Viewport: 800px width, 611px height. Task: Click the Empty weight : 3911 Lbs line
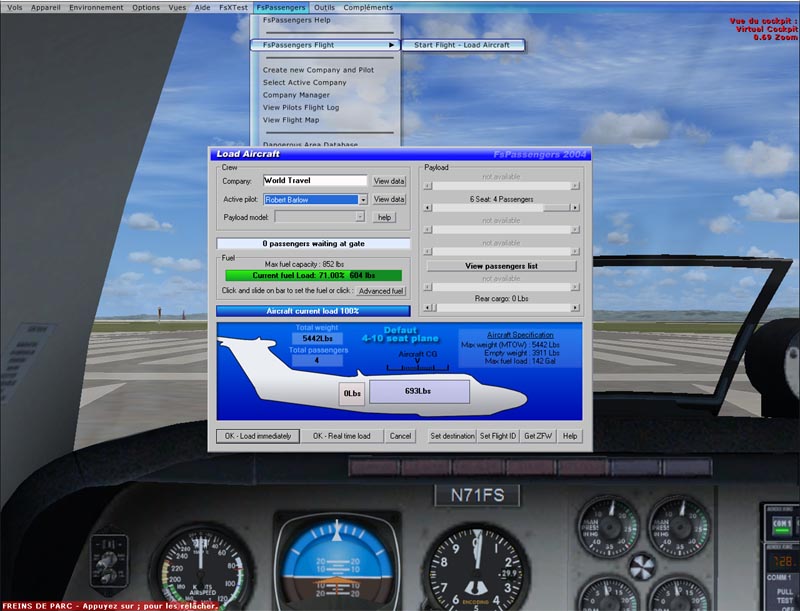click(x=521, y=353)
